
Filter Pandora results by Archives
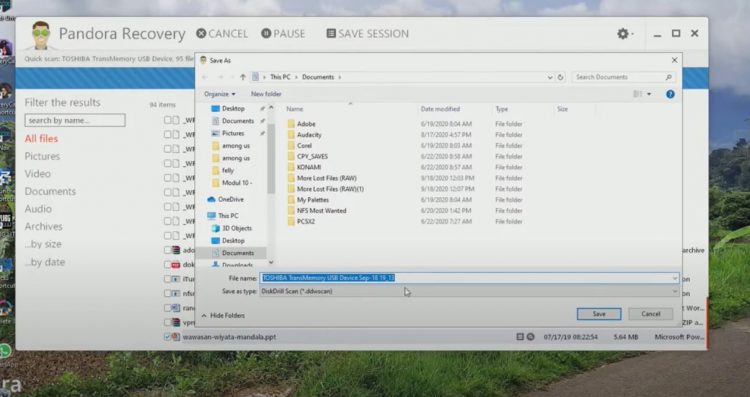[44, 226]
